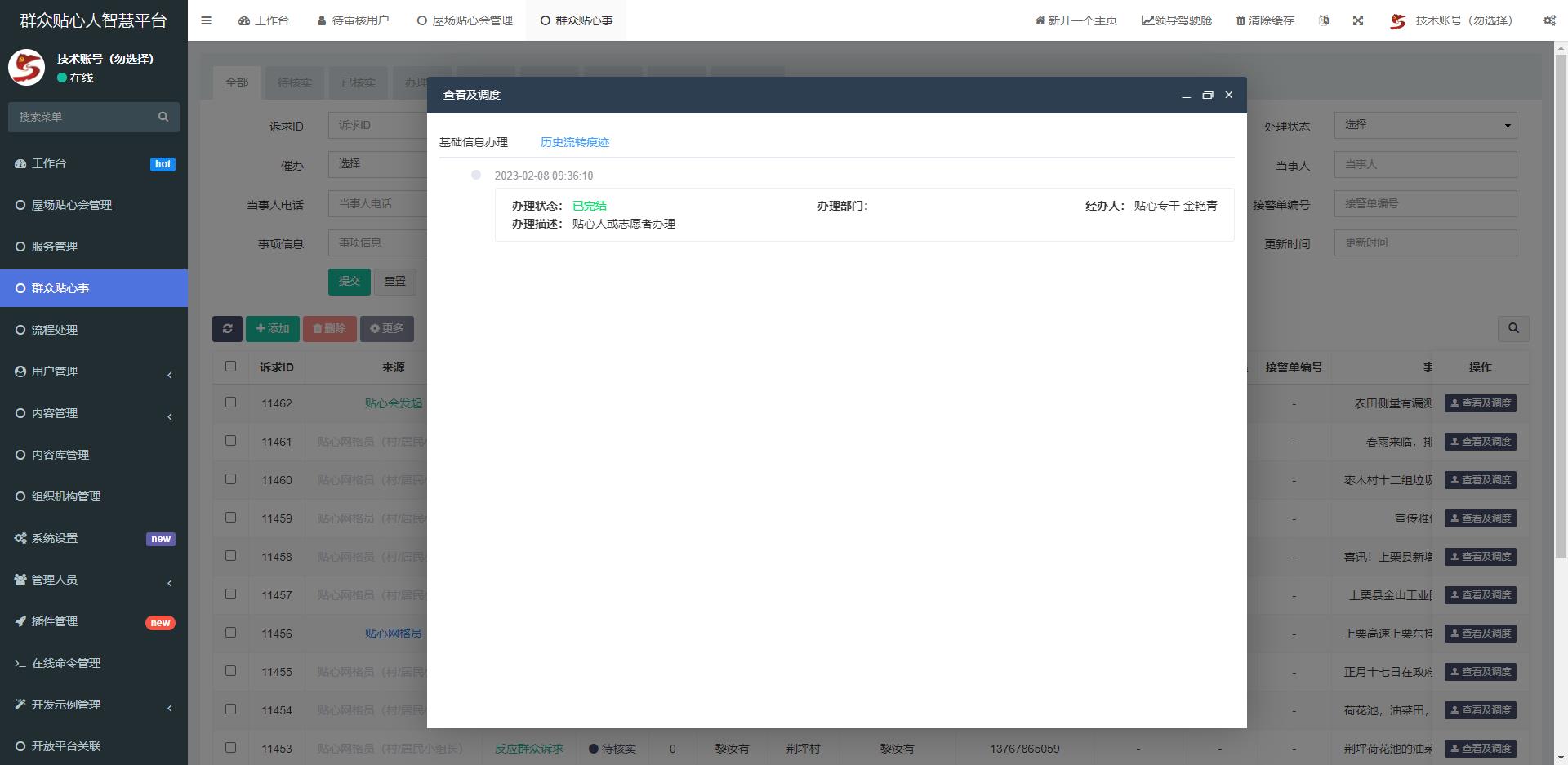Check the row 11461 checkbox

point(230,441)
